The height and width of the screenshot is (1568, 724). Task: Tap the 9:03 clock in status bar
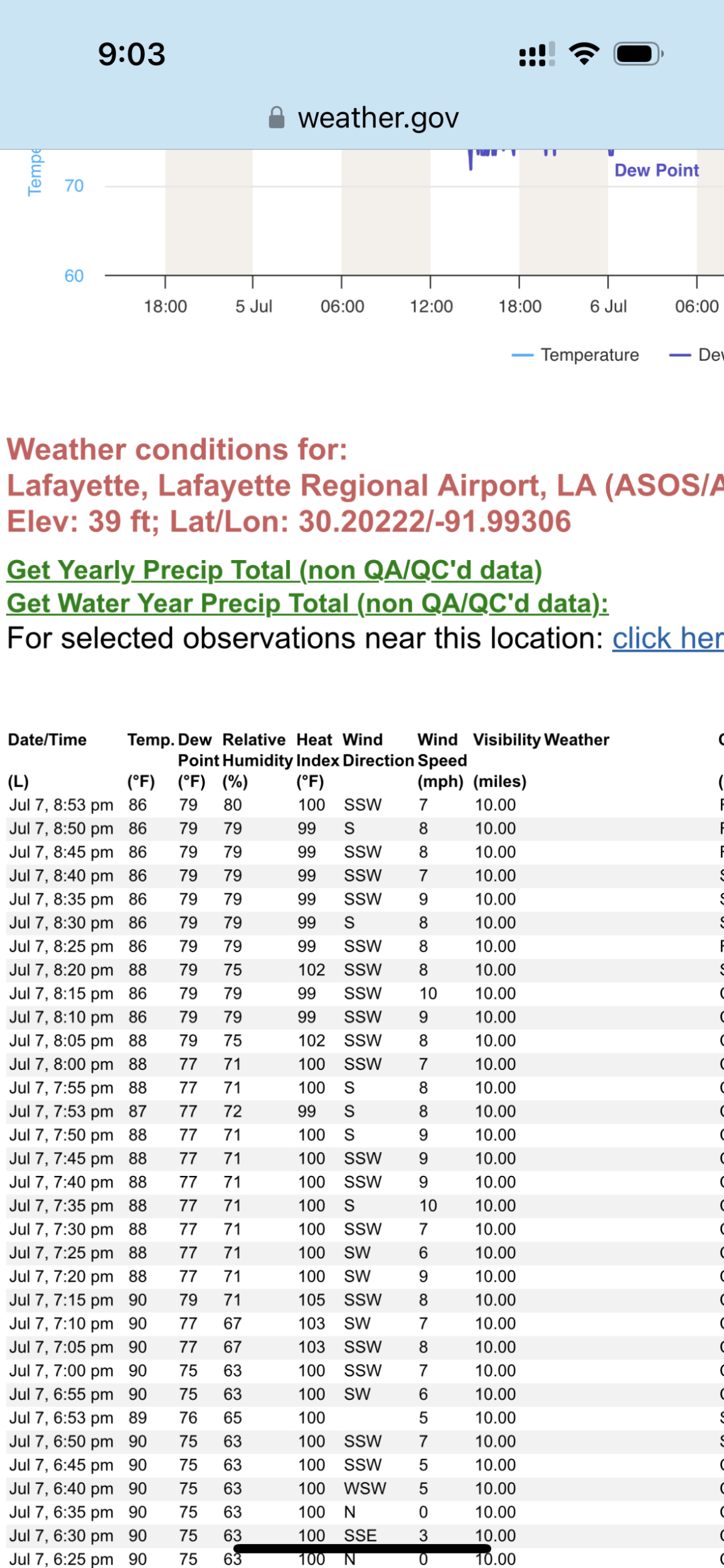tap(132, 54)
